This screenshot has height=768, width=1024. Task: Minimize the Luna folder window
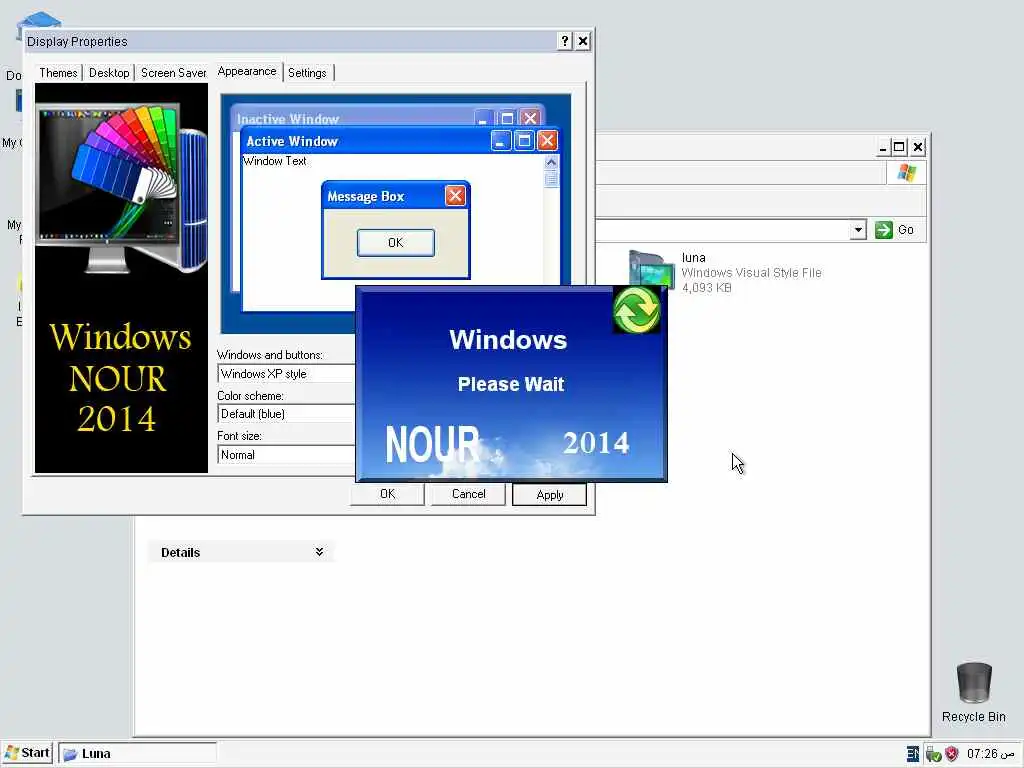(x=882, y=147)
